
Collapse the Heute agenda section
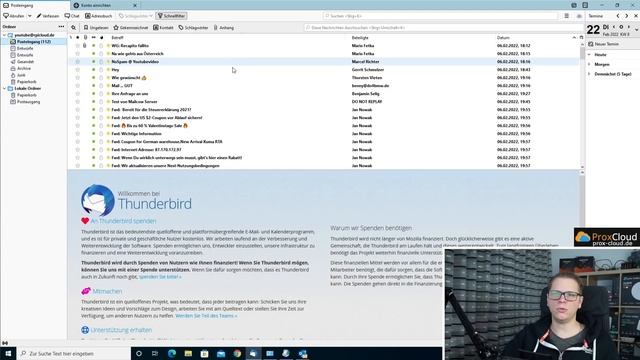click(x=589, y=54)
